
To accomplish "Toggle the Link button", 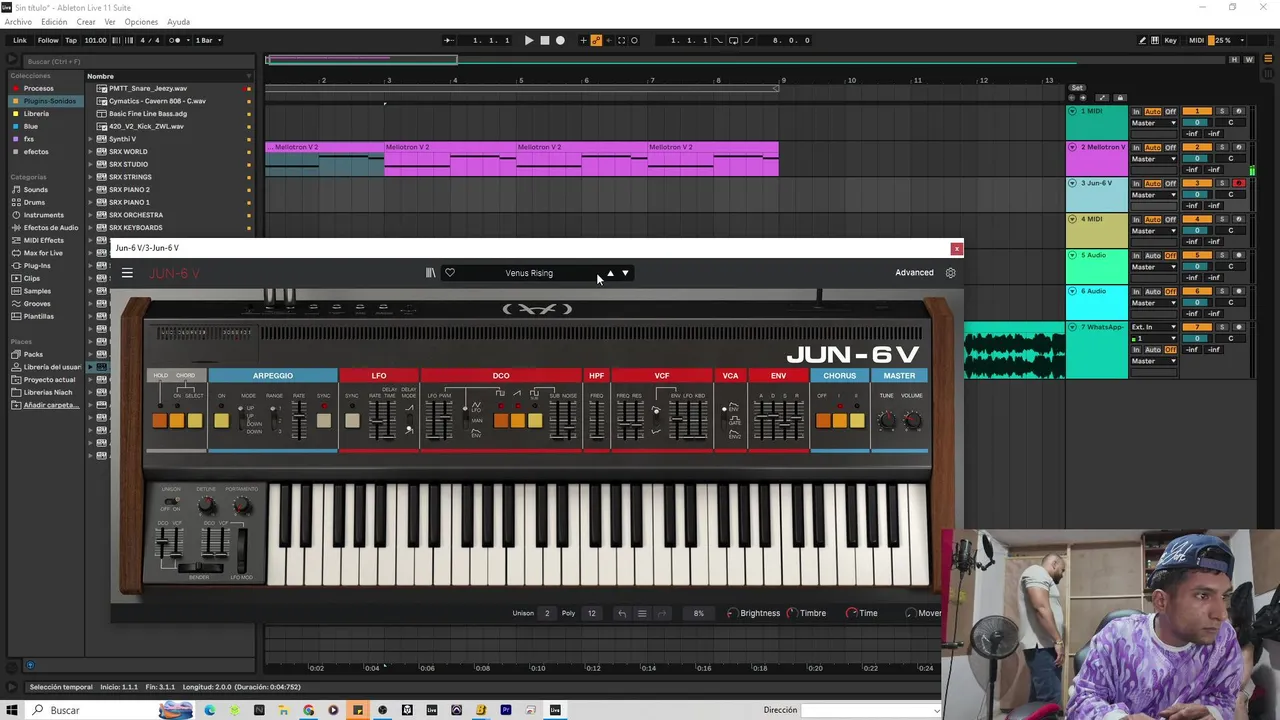I will [x=20, y=40].
